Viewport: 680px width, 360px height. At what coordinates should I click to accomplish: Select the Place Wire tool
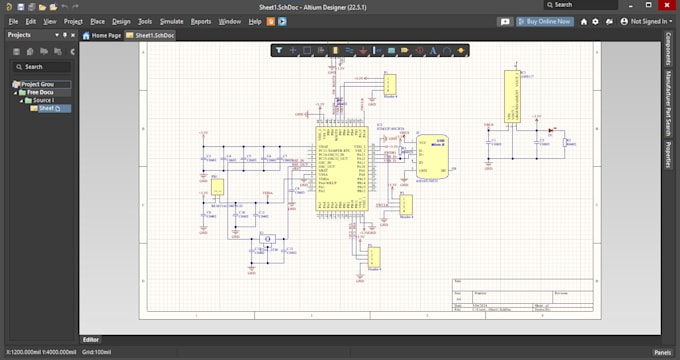pyautogui.click(x=349, y=50)
